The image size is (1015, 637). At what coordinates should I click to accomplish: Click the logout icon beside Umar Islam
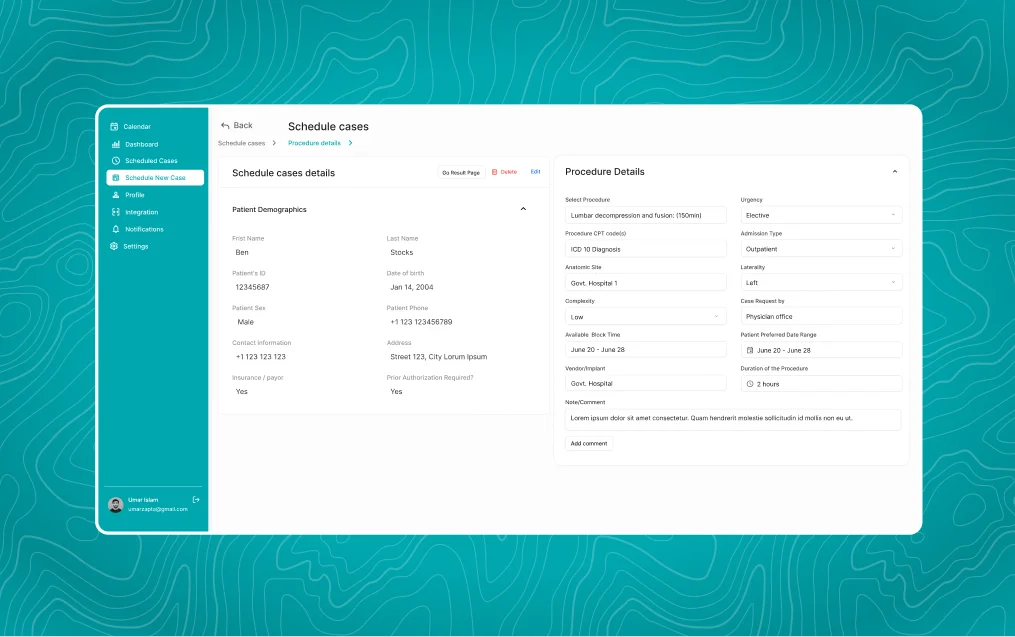pyautogui.click(x=196, y=500)
